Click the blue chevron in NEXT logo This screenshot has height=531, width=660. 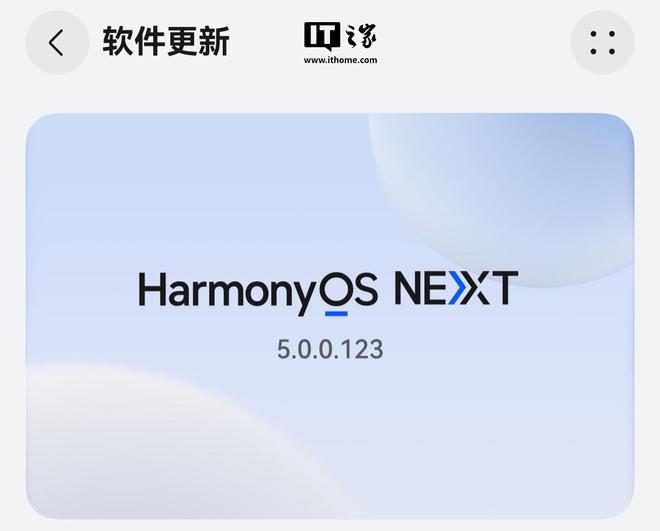pos(458,289)
